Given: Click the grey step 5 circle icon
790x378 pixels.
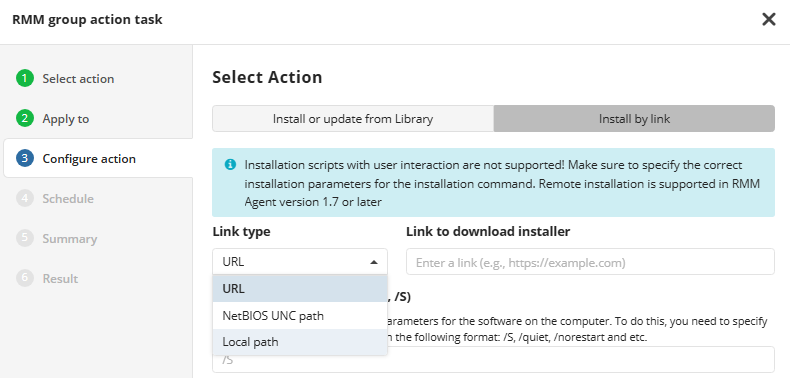Looking at the screenshot, I should (24, 238).
